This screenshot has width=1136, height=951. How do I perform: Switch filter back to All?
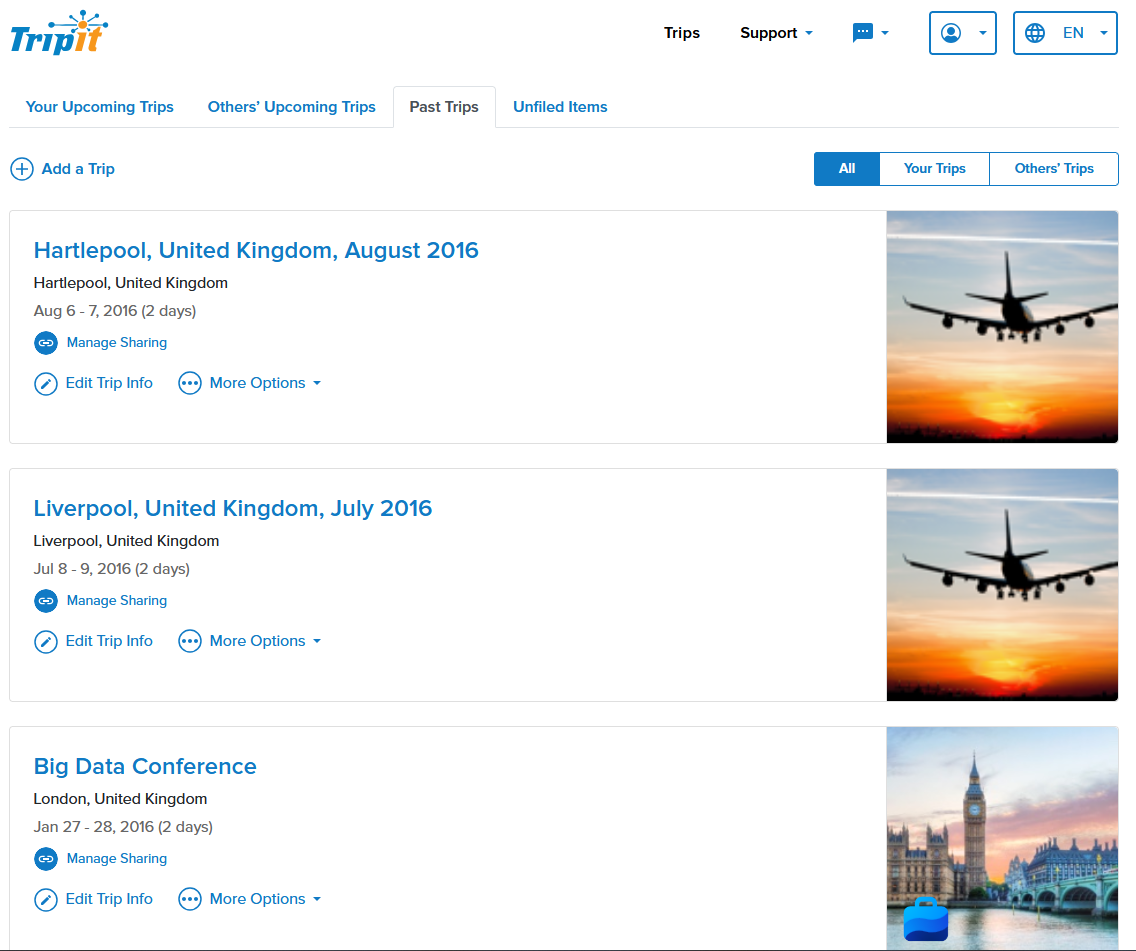pos(846,169)
